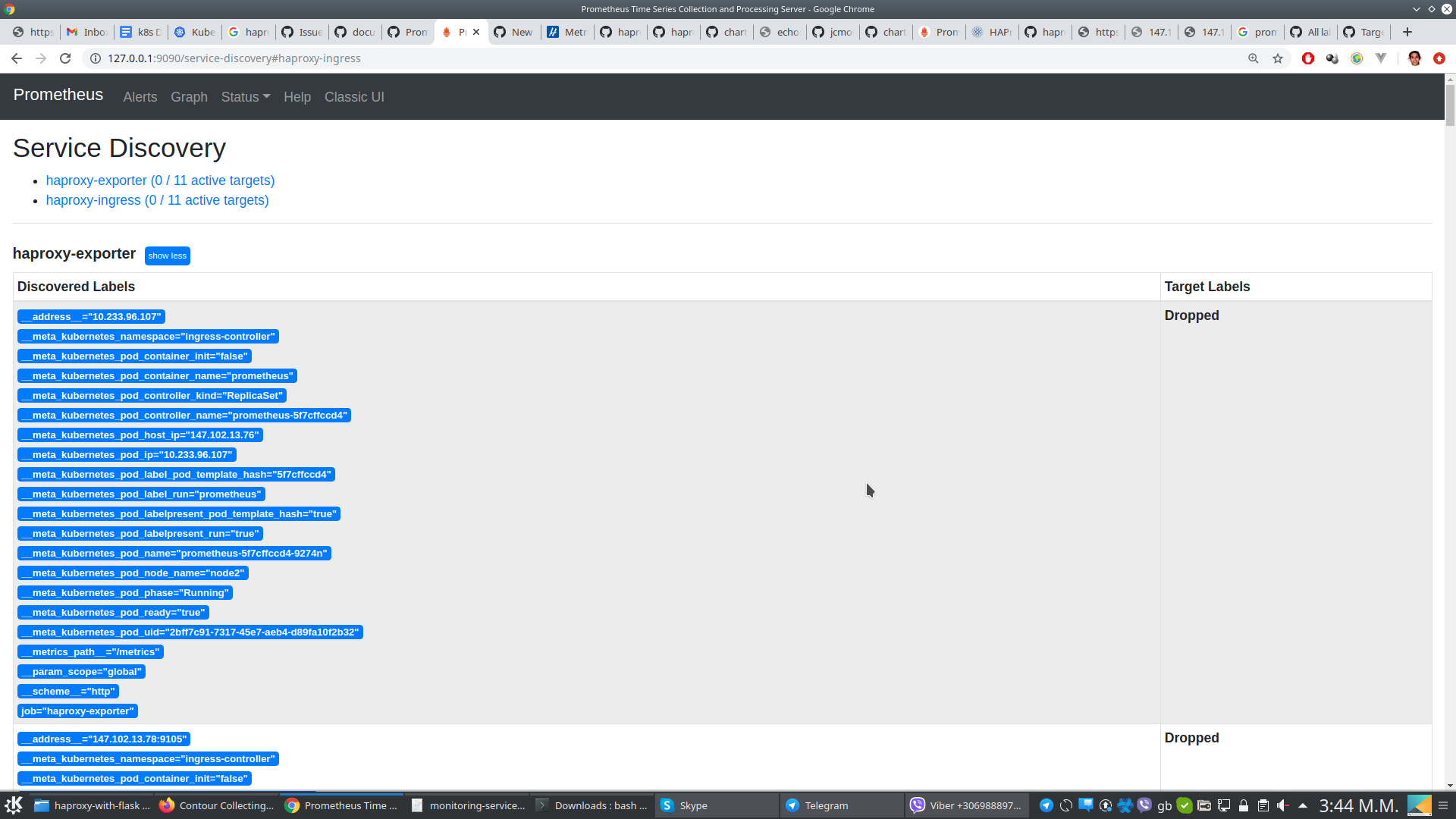Open the Chrome profile avatar
The image size is (1456, 819).
click(1415, 58)
